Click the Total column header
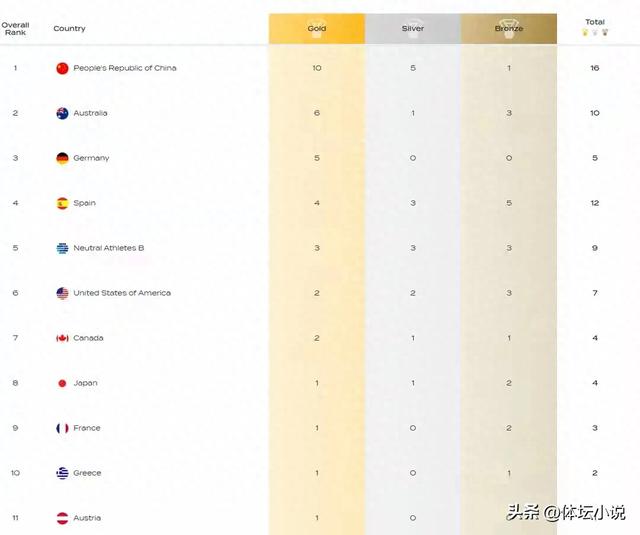Viewport: 640px width, 535px height. (595, 22)
